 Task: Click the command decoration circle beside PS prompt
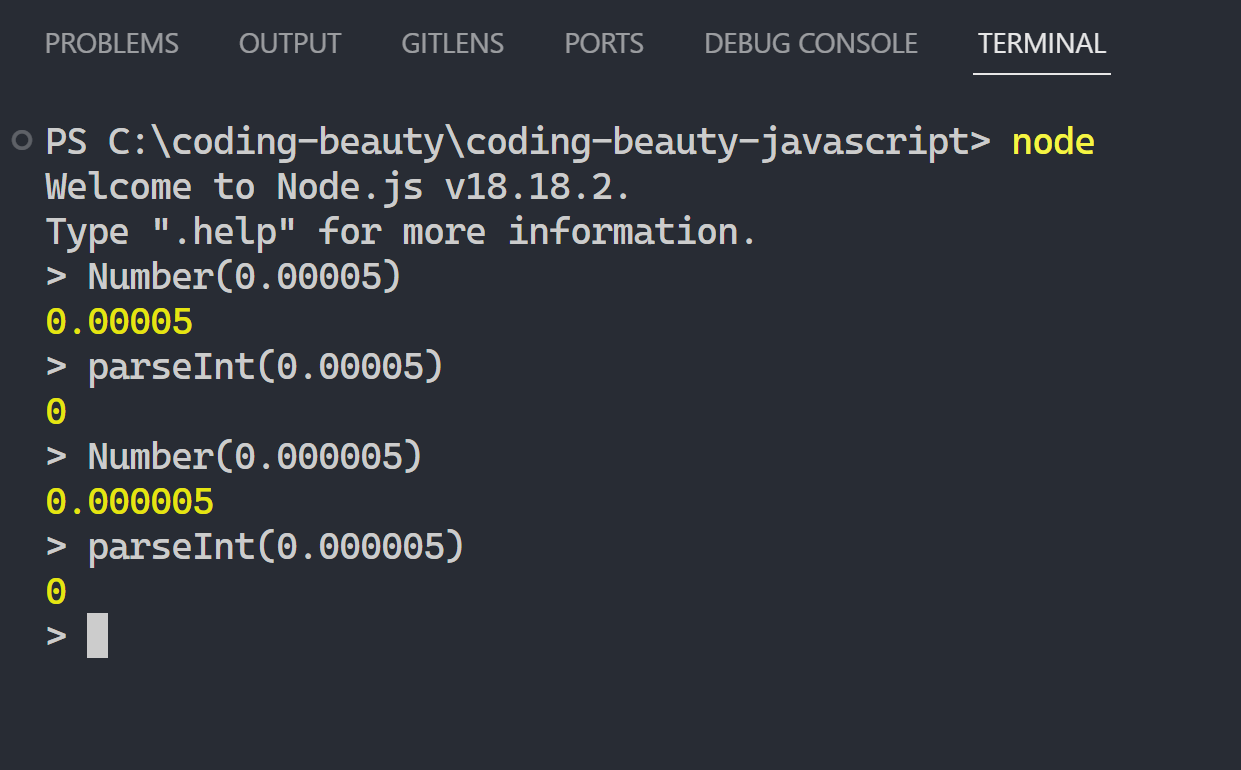click(x=22, y=141)
